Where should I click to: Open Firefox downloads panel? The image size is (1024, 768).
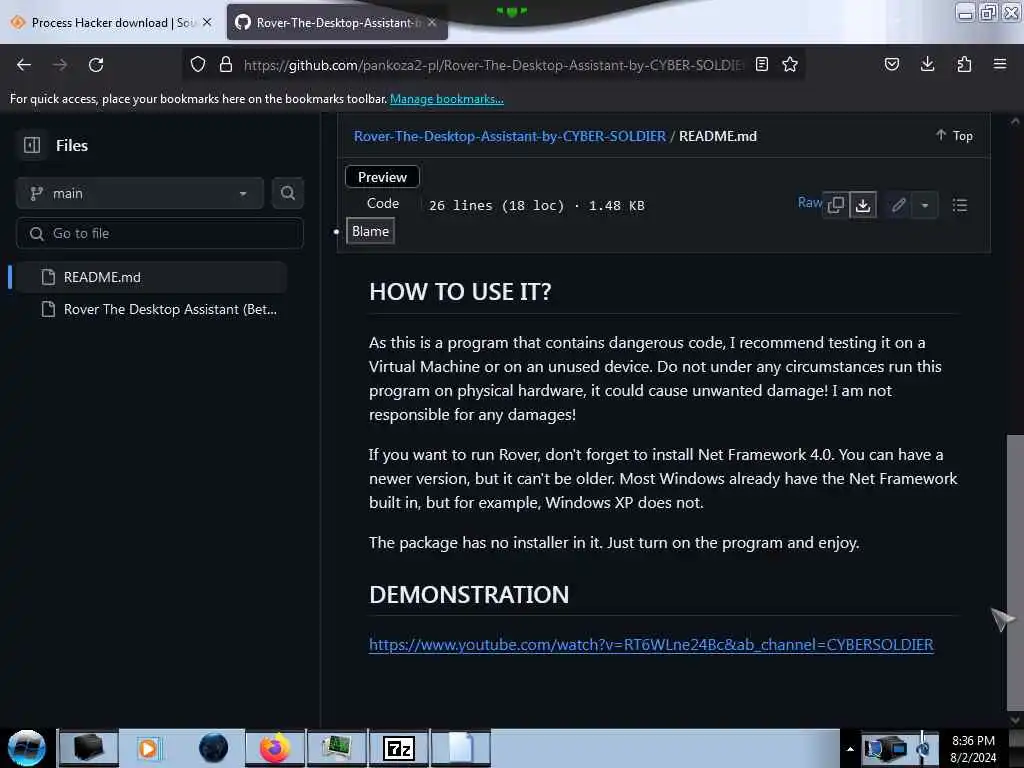[927, 64]
